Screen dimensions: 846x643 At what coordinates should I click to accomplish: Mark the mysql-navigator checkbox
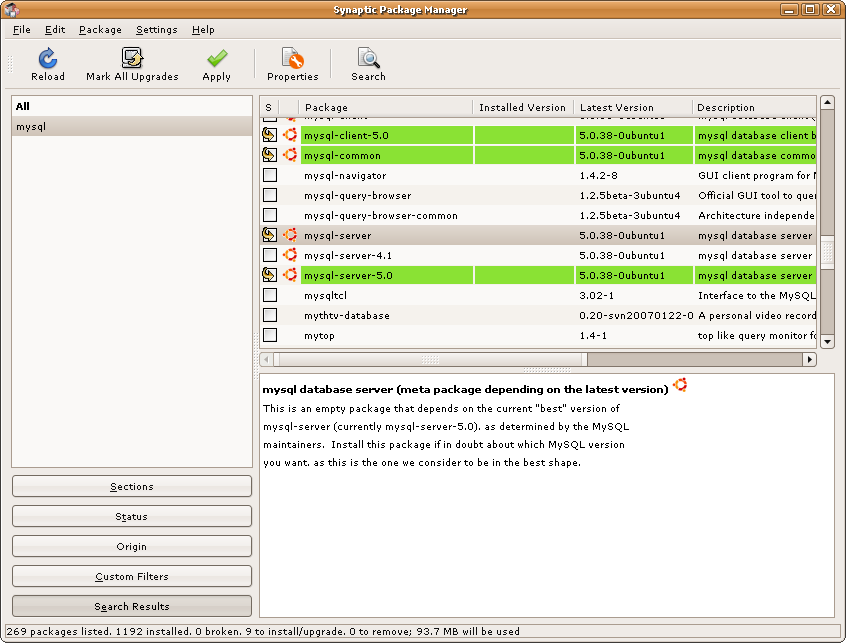[270, 175]
